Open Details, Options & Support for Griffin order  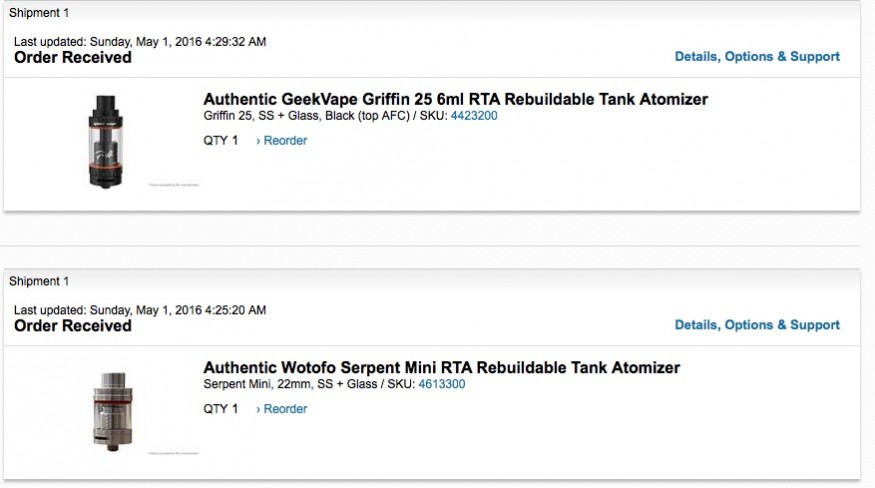[757, 57]
